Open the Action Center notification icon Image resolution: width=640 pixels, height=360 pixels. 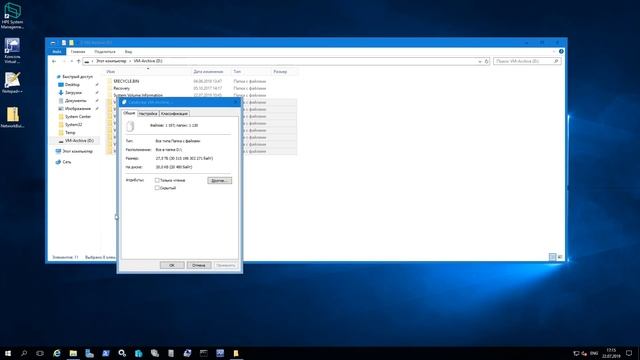tap(629, 353)
